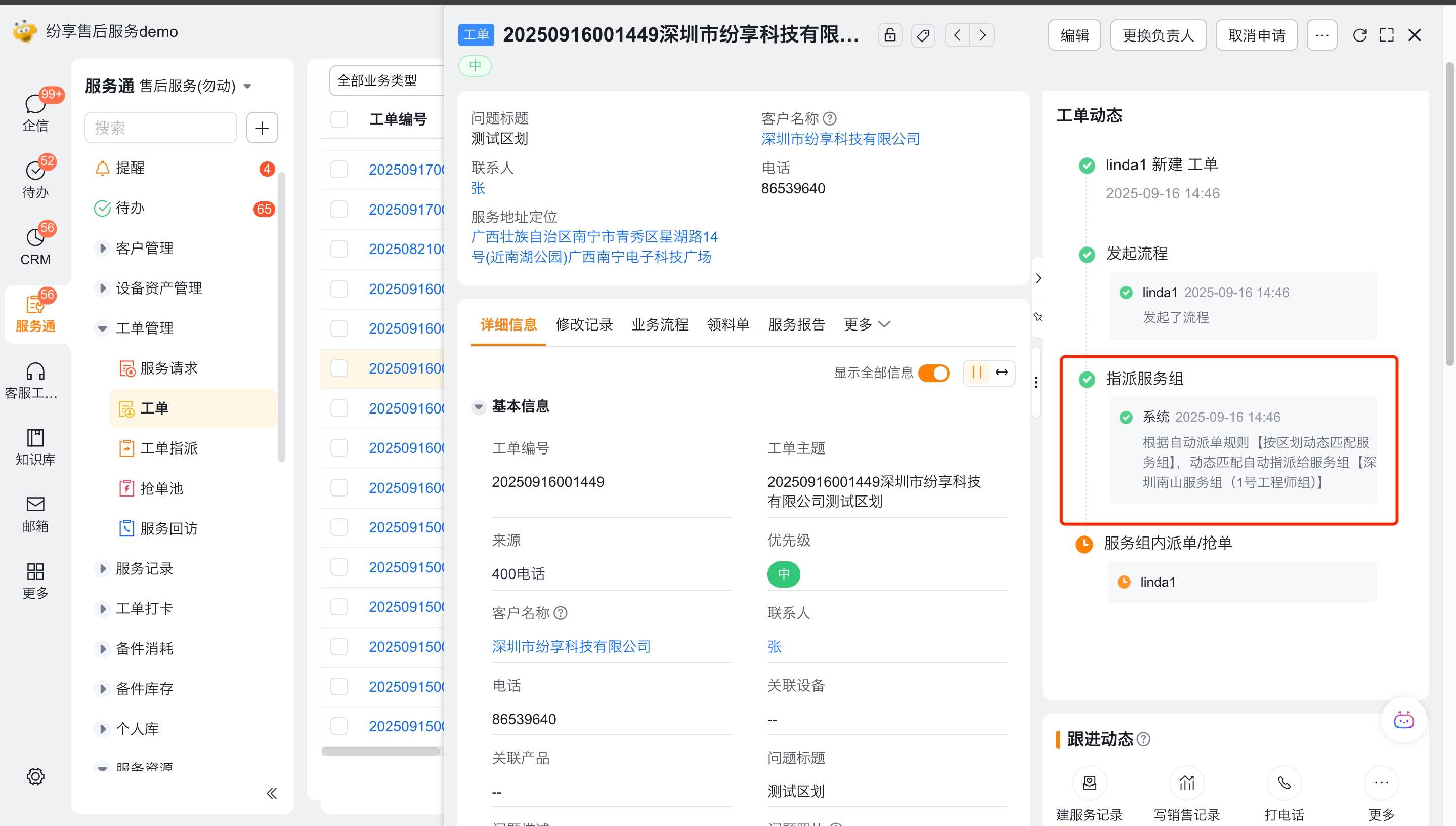Open the AI assistant robot floating icon
Screen dimensions: 1456x826
(x=1403, y=721)
